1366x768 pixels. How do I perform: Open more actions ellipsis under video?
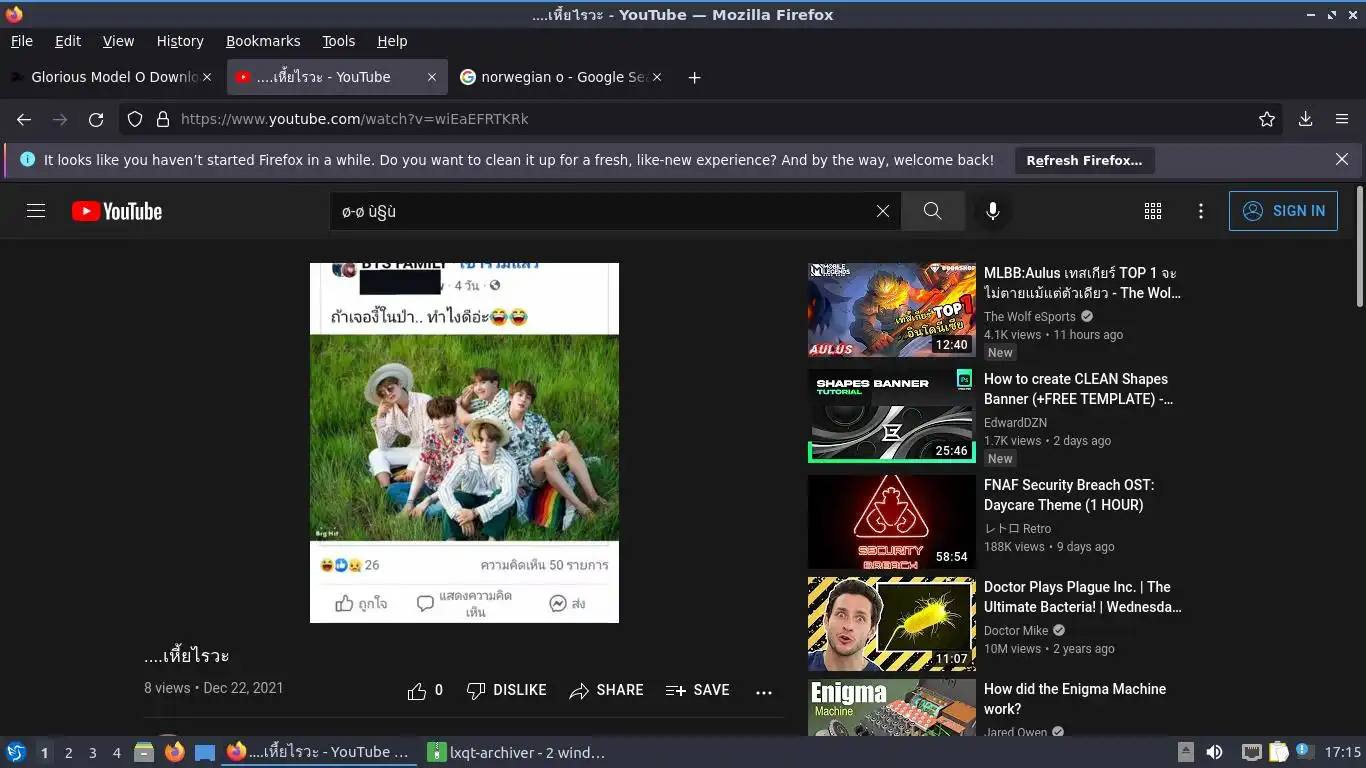pyautogui.click(x=764, y=691)
